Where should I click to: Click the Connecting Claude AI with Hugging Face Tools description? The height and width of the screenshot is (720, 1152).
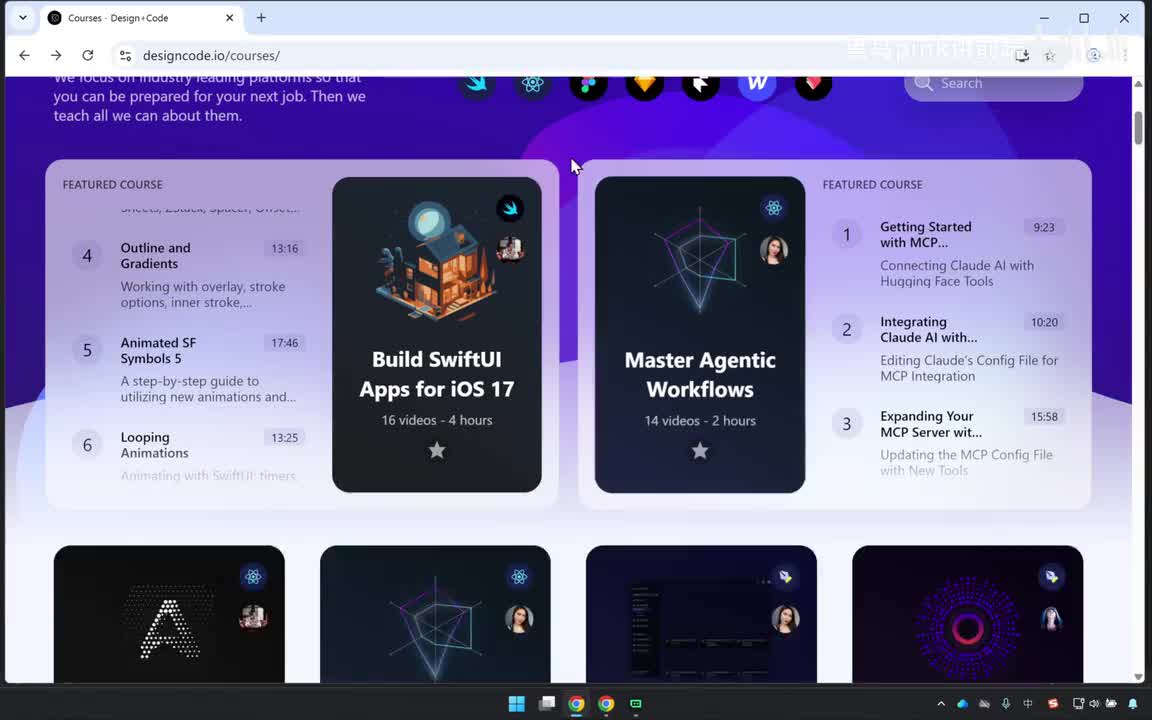point(957,273)
